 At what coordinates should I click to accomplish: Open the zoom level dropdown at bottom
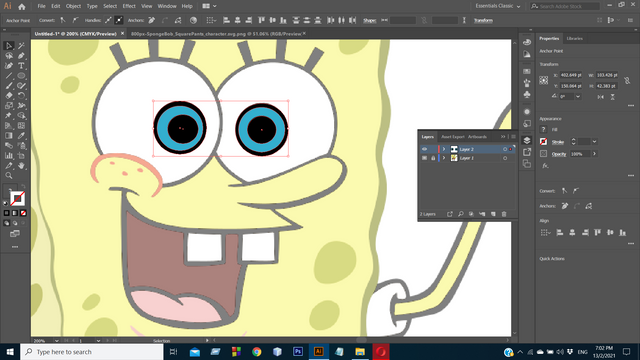point(56,340)
